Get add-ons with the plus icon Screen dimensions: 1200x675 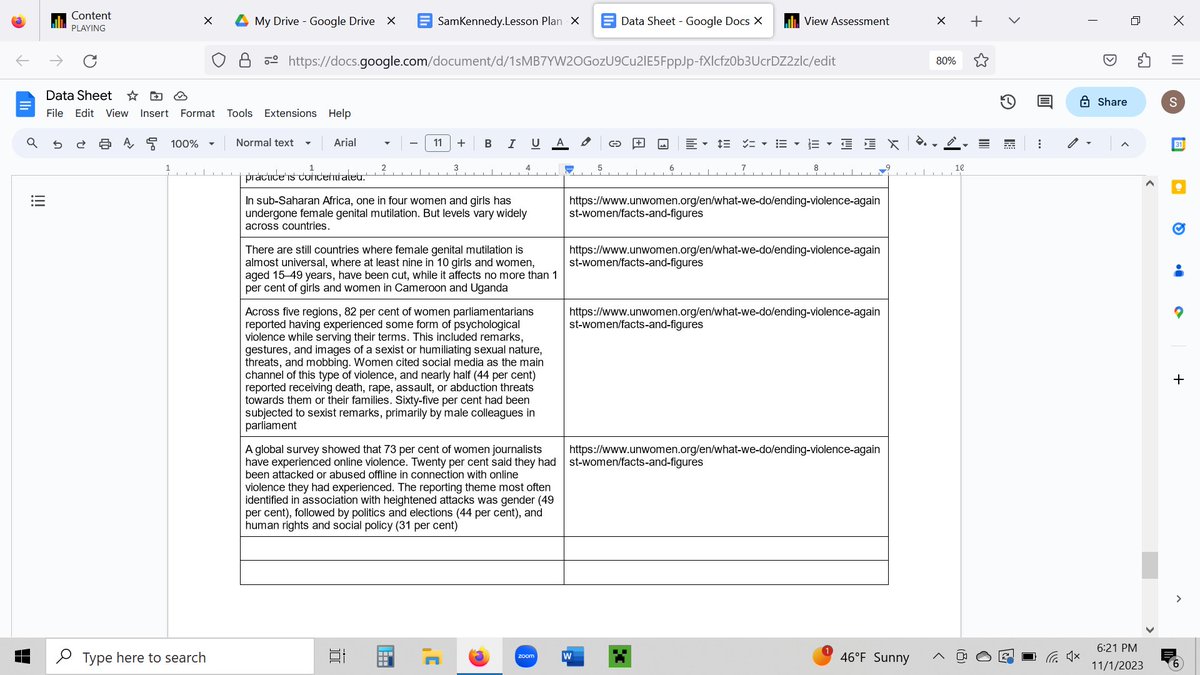click(1178, 379)
